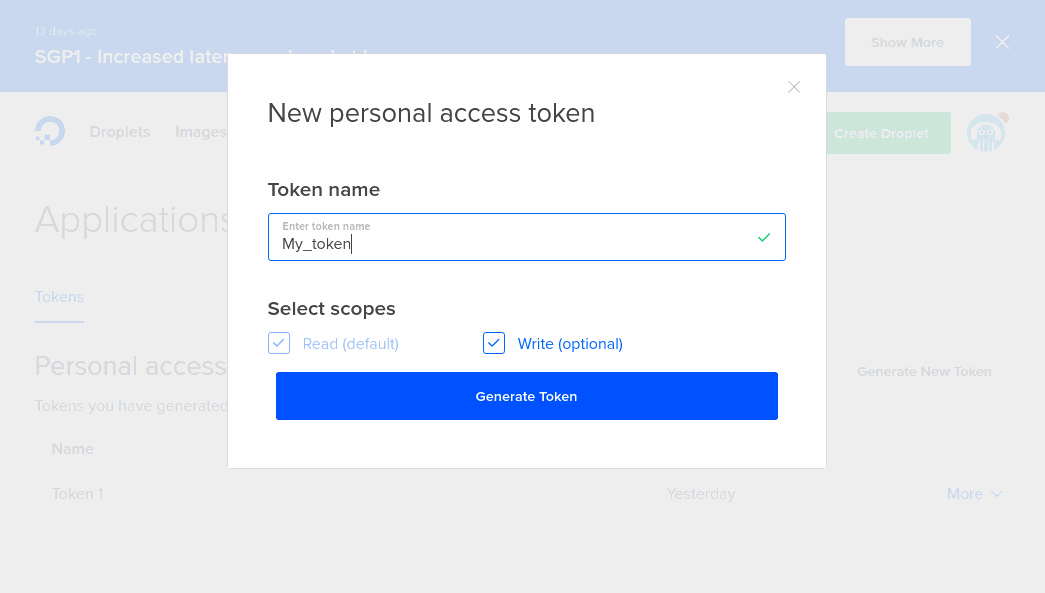
Task: Click Show More on the banner
Action: pyautogui.click(x=908, y=42)
